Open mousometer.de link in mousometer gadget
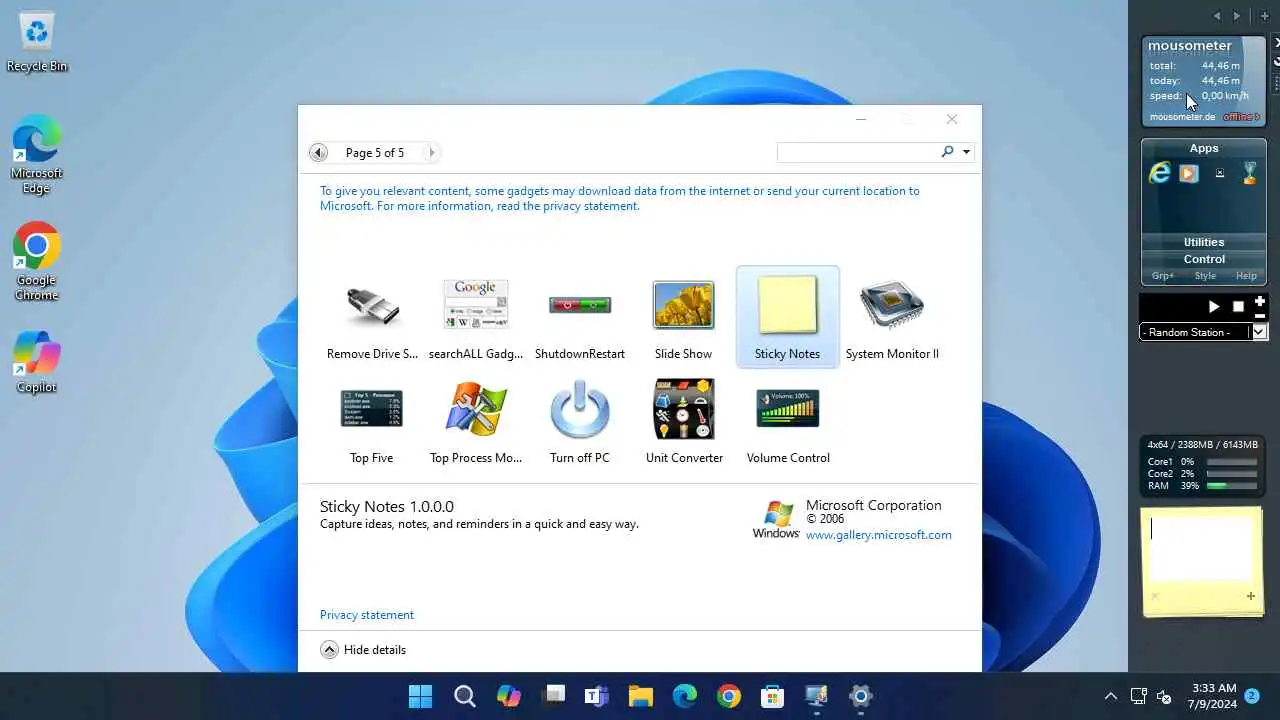This screenshot has width=1280, height=720. click(1182, 117)
